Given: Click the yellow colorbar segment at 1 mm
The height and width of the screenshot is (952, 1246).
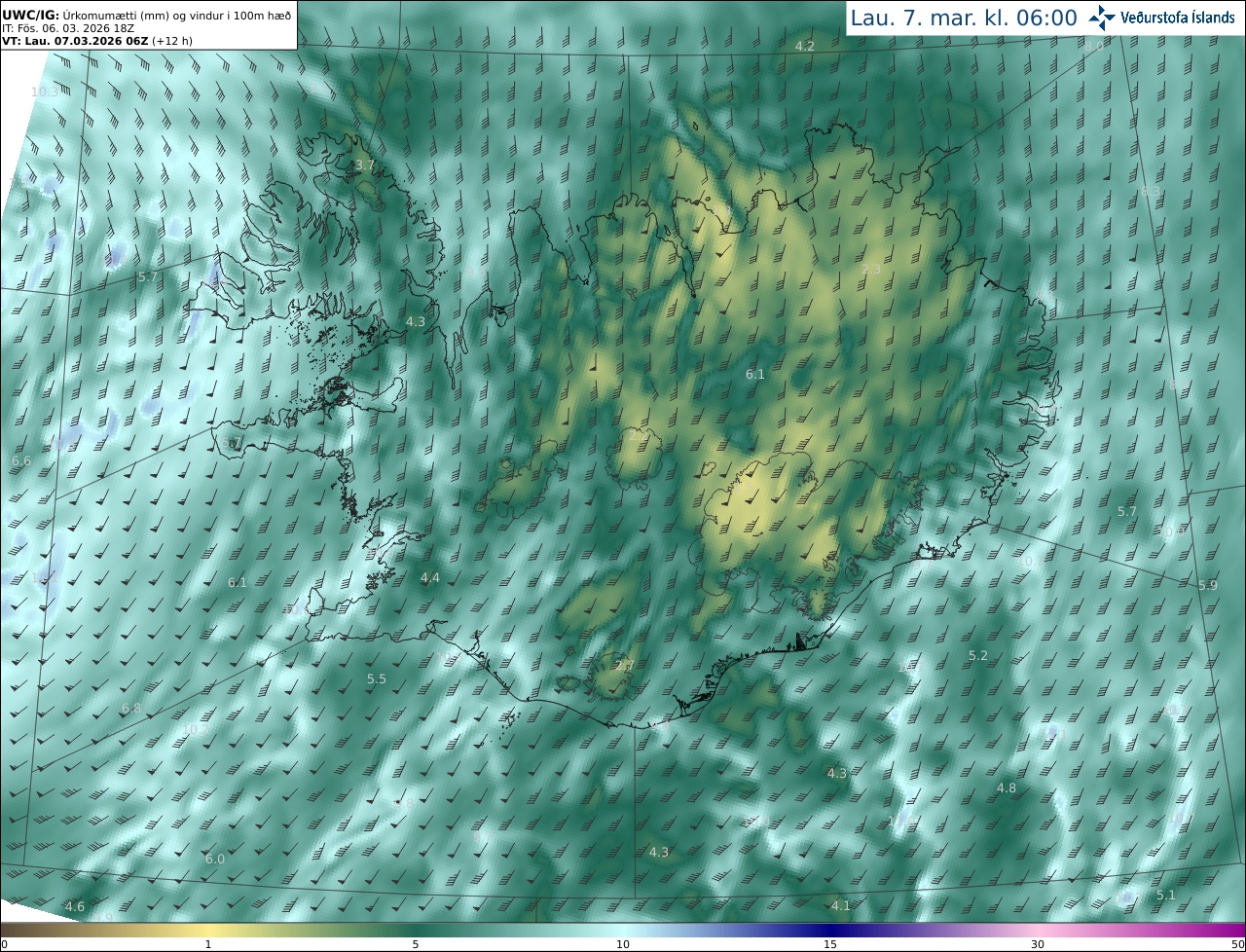Looking at the screenshot, I should (207, 930).
